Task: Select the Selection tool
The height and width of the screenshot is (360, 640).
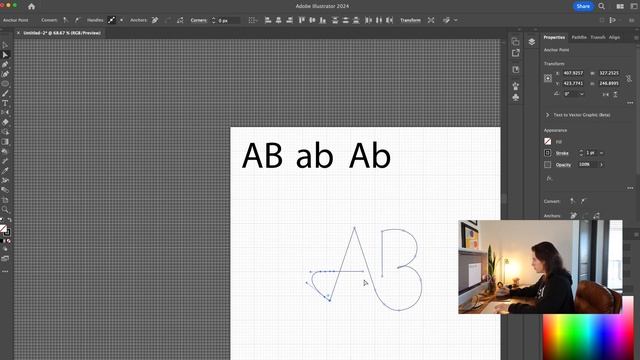Action: click(x=5, y=45)
